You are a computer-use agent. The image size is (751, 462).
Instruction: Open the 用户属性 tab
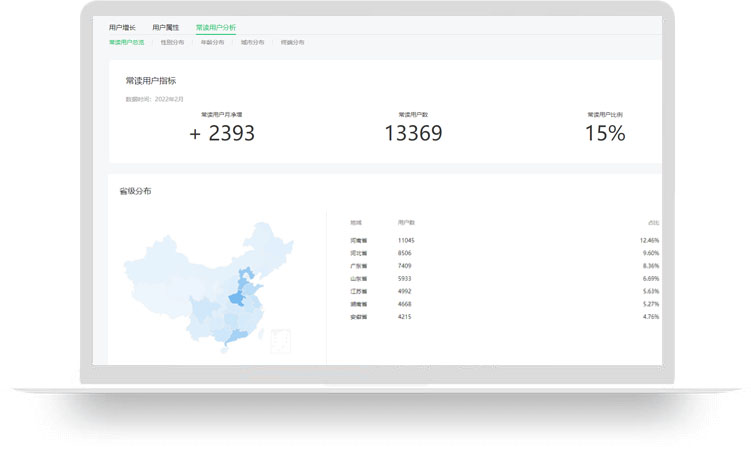166,28
